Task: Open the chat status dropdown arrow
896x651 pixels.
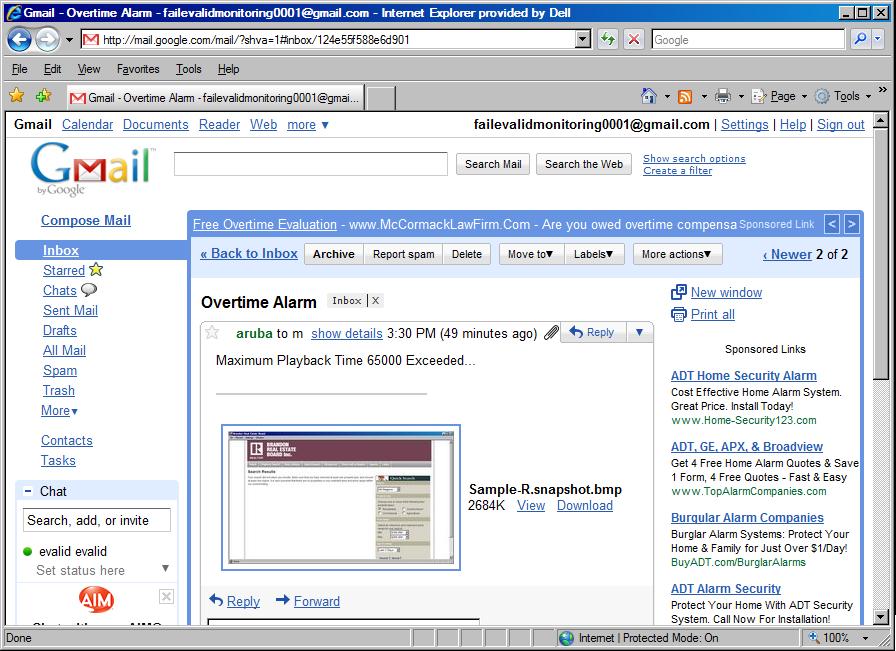Action: (165, 568)
